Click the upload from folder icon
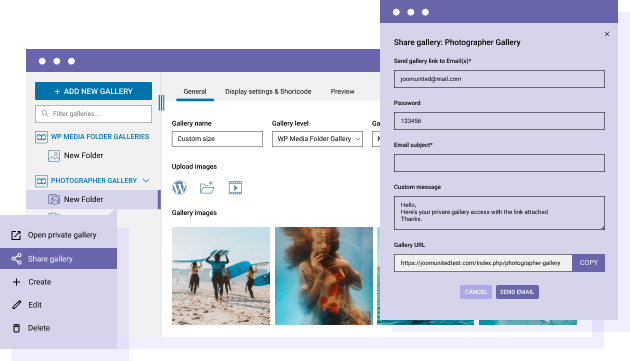The width and height of the screenshot is (630, 361). tap(207, 188)
